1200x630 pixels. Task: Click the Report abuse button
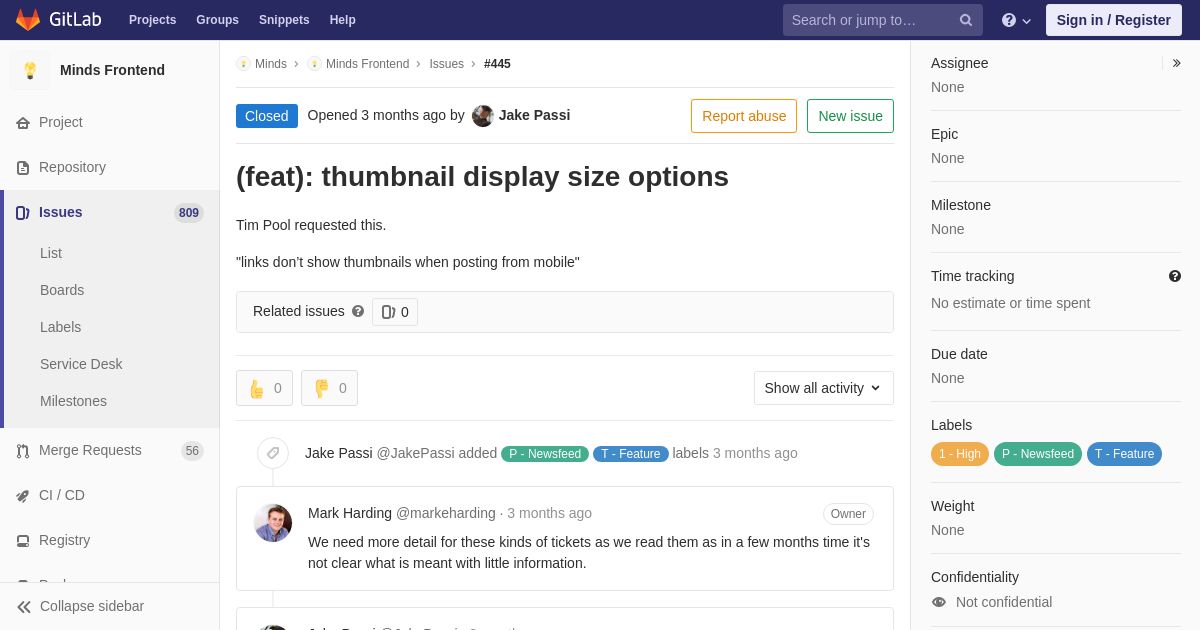744,116
